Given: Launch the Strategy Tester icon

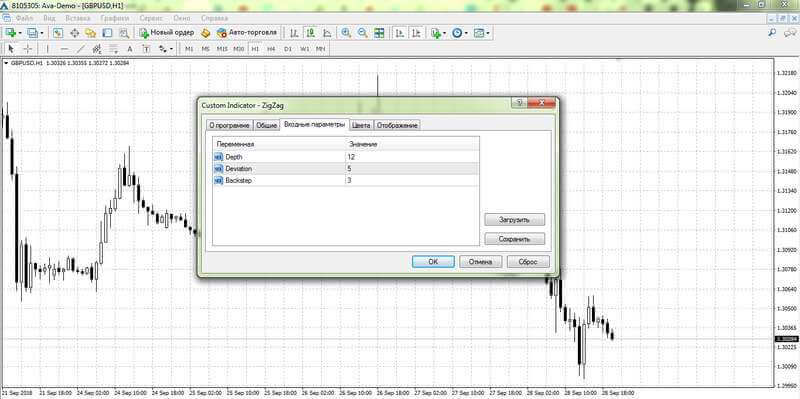Looking at the screenshot, I should (x=123, y=33).
